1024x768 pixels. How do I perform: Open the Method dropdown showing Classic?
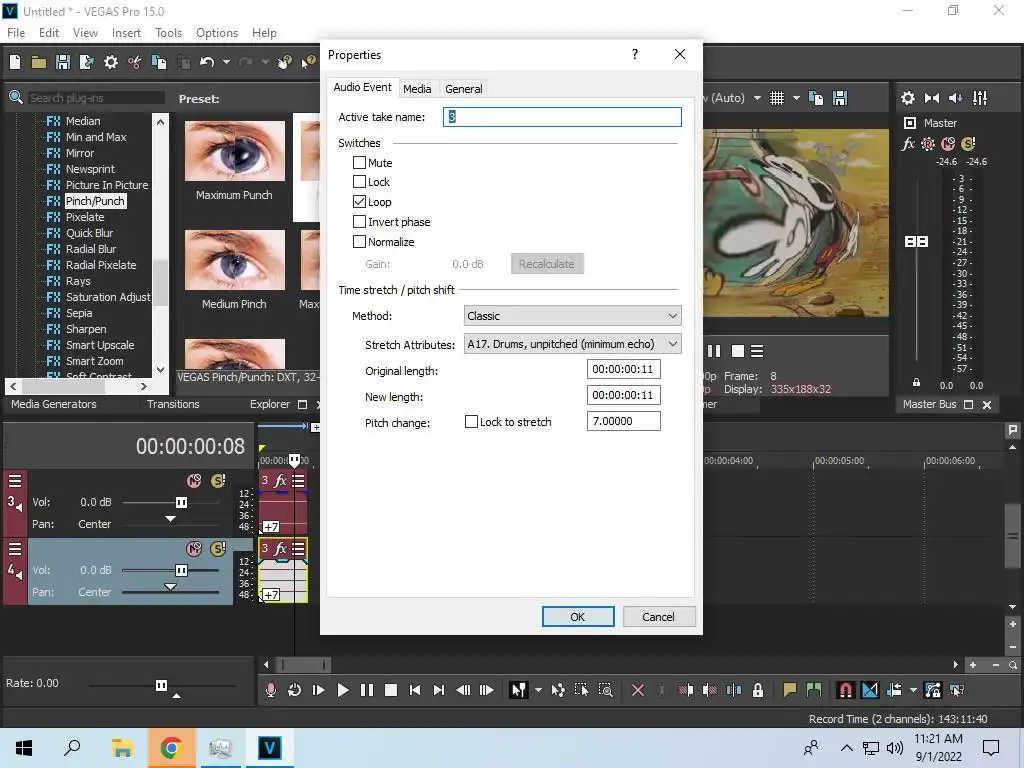(x=572, y=316)
